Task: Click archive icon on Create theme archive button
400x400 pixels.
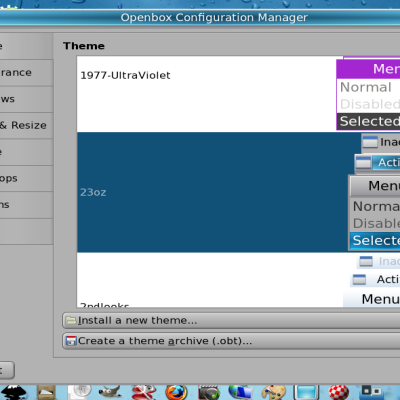Action: click(x=71, y=341)
